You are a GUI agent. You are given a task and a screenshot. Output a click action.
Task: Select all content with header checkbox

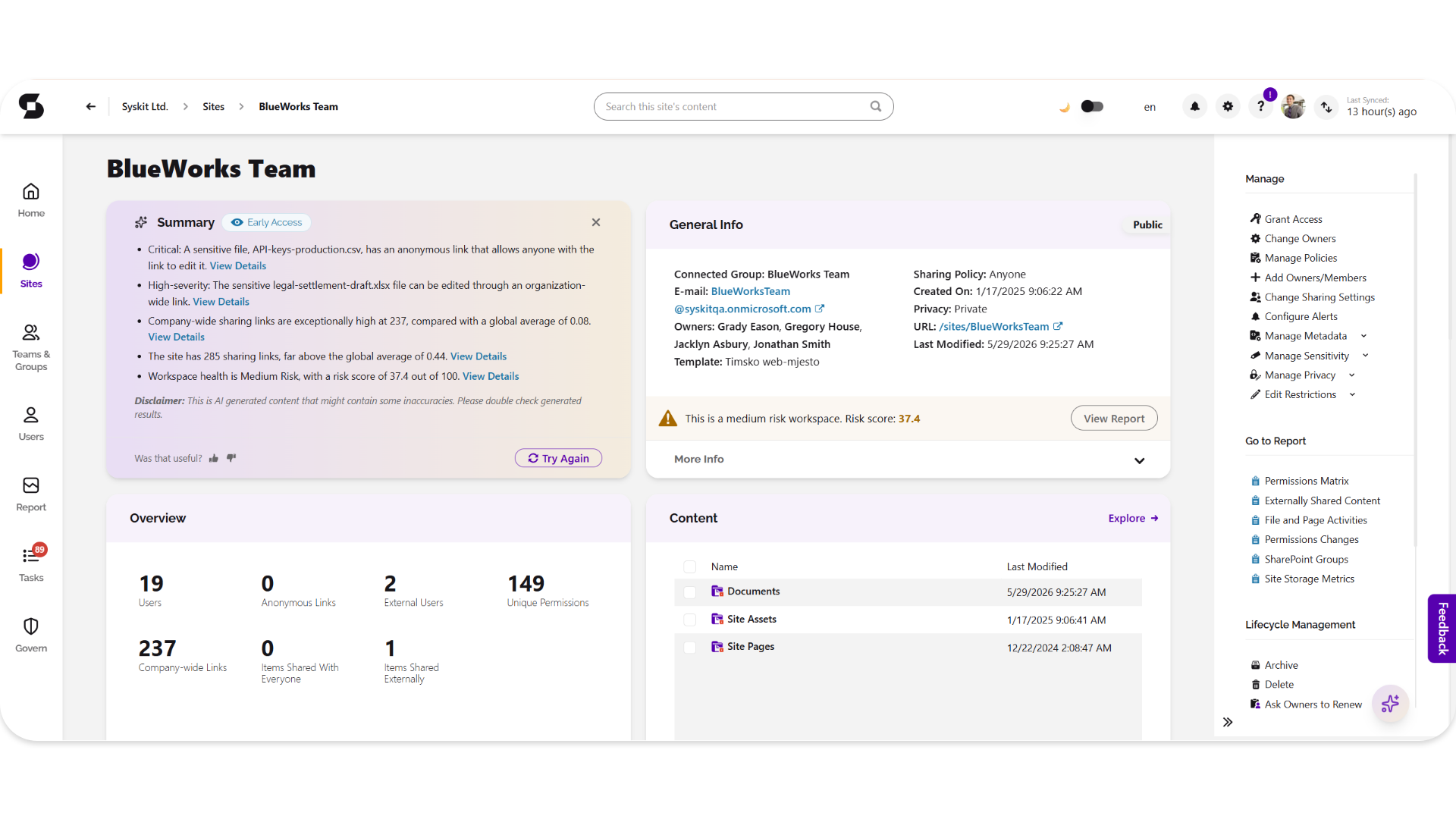click(x=689, y=566)
